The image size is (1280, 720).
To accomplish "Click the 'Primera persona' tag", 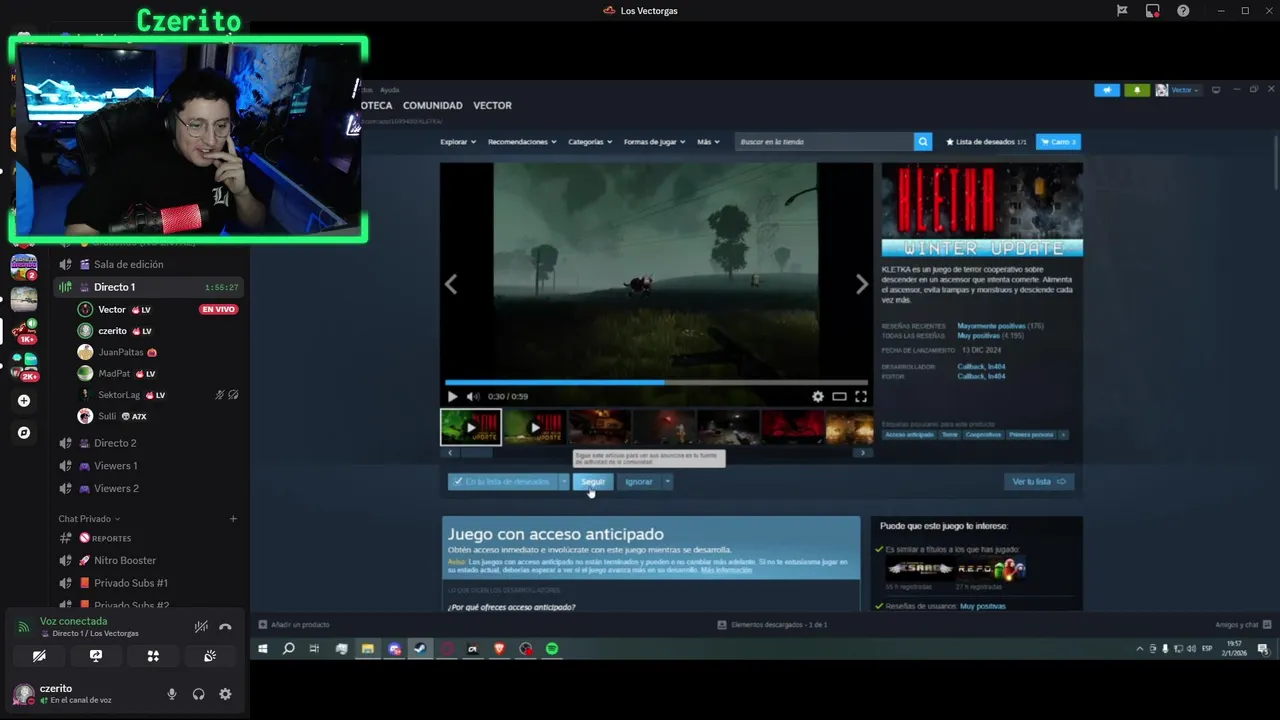I will point(1030,435).
